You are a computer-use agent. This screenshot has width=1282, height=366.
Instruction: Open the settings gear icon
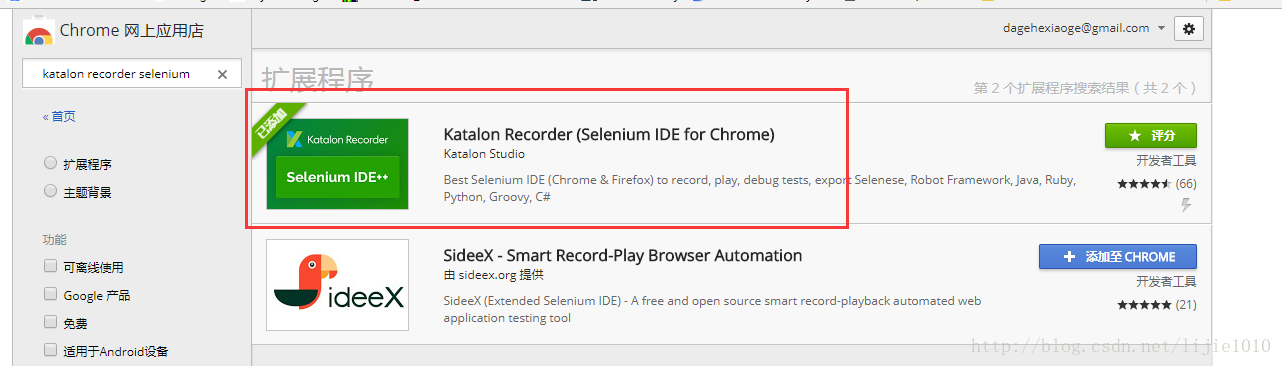(1189, 29)
